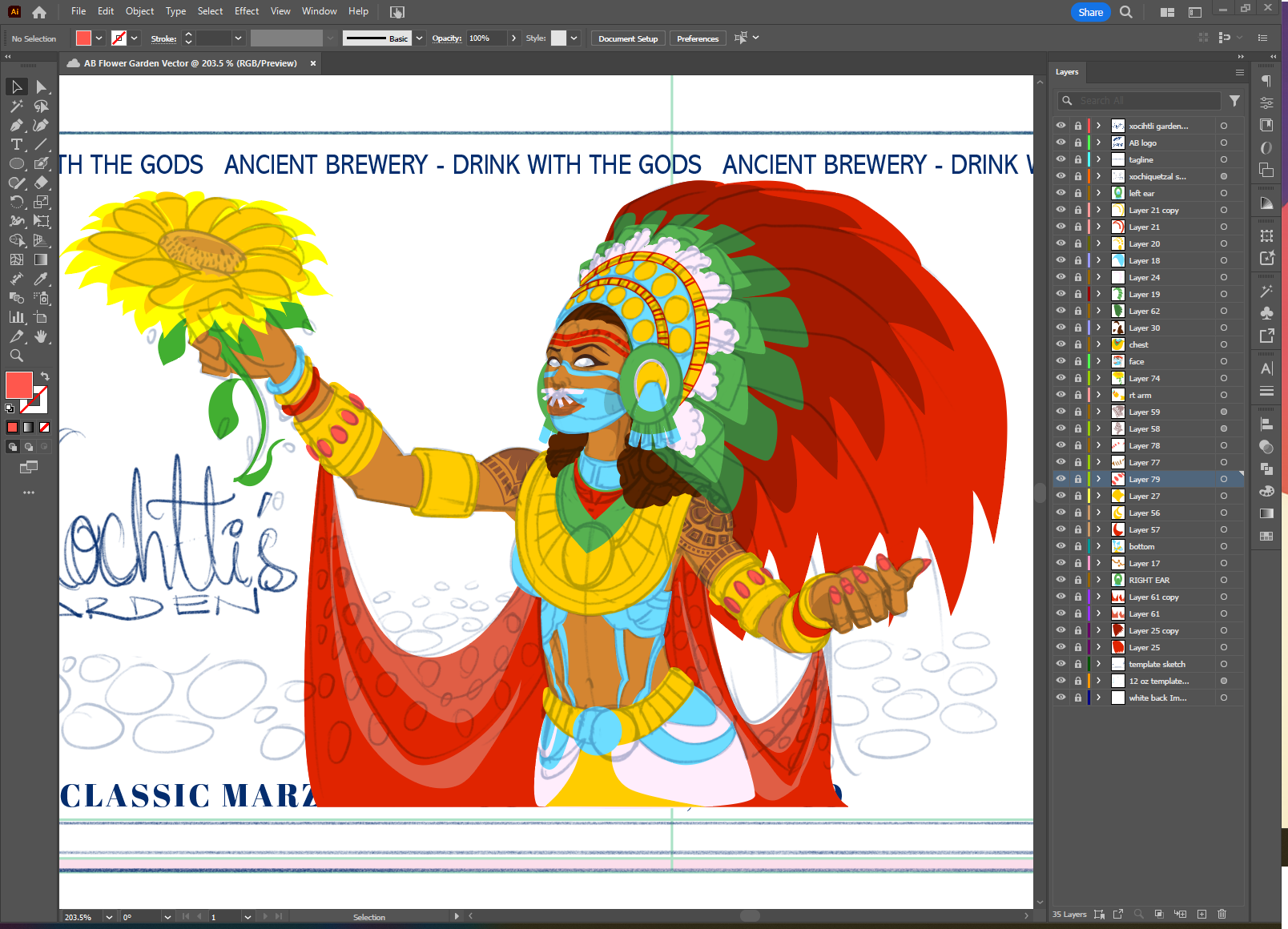Select the Pen tool
This screenshot has width=1288, height=929.
pos(17,125)
